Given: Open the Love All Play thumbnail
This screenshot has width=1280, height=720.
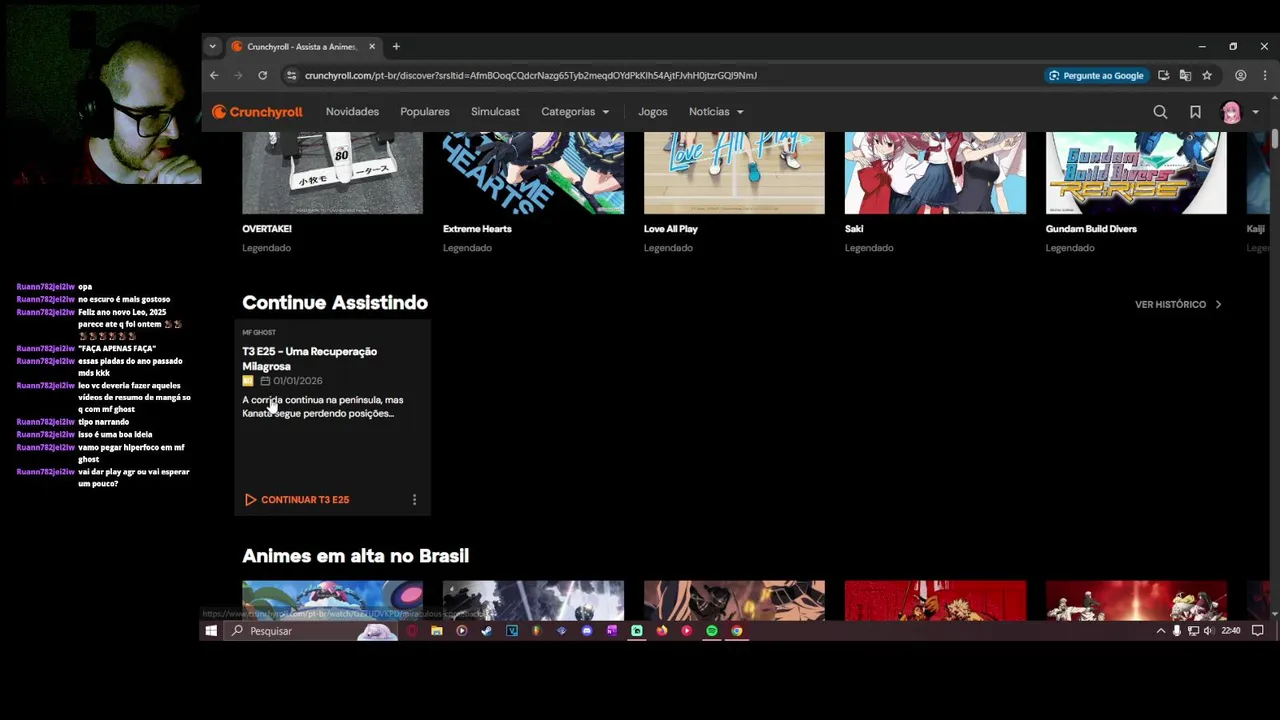Looking at the screenshot, I should [734, 172].
